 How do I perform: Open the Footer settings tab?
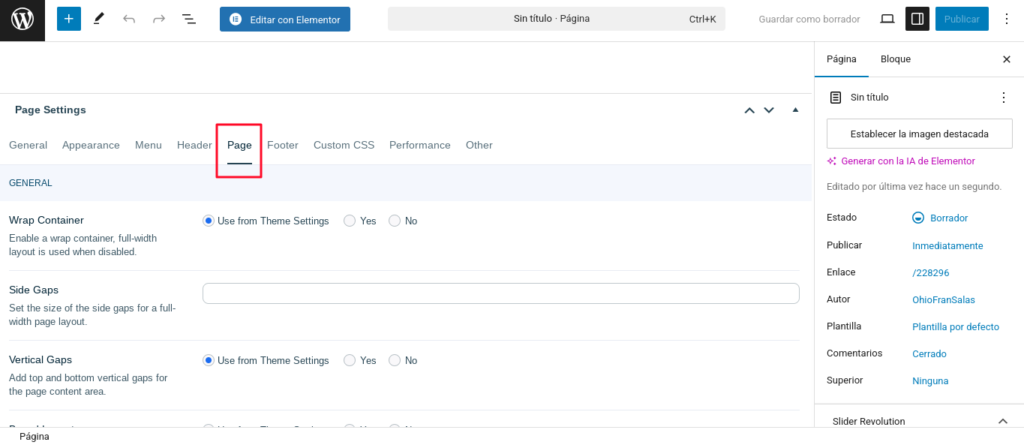[x=282, y=145]
